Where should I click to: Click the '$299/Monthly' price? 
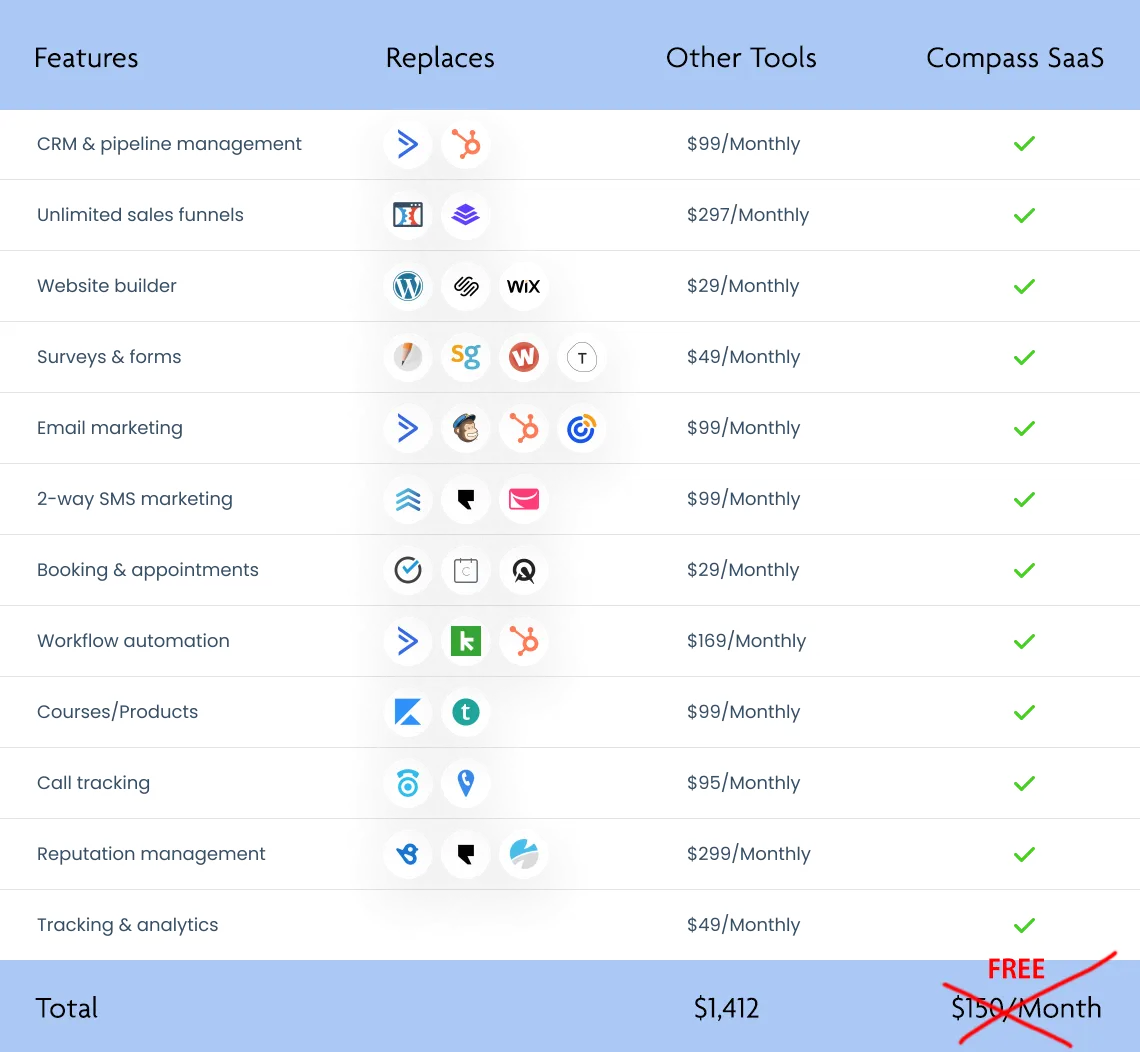[749, 854]
